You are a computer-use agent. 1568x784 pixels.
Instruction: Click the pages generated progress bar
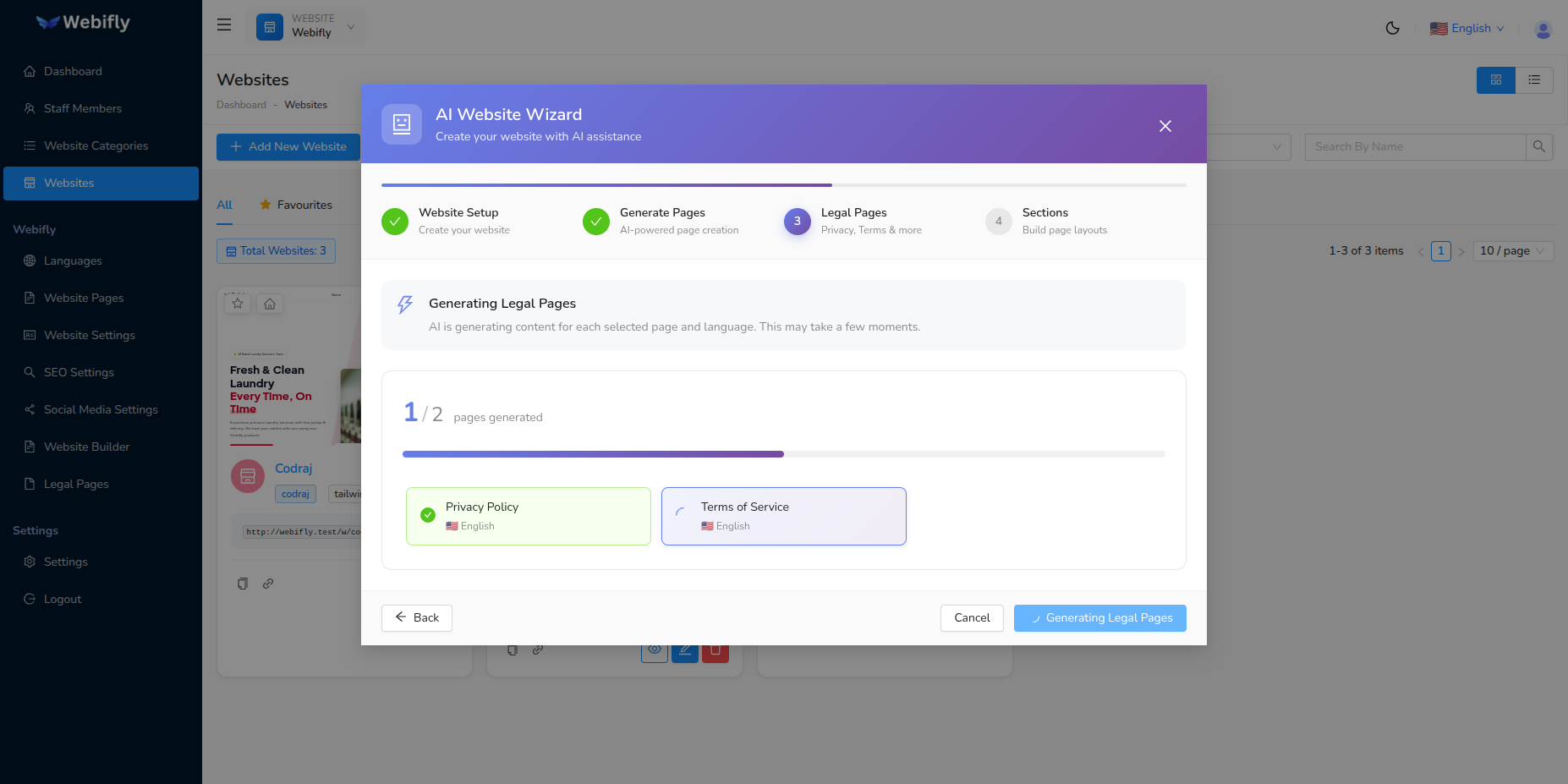783,454
